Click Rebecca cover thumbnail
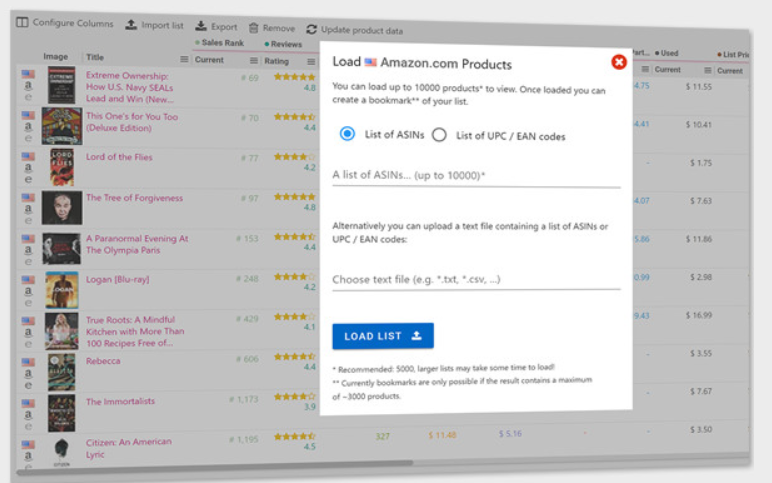The image size is (772, 483). click(62, 372)
